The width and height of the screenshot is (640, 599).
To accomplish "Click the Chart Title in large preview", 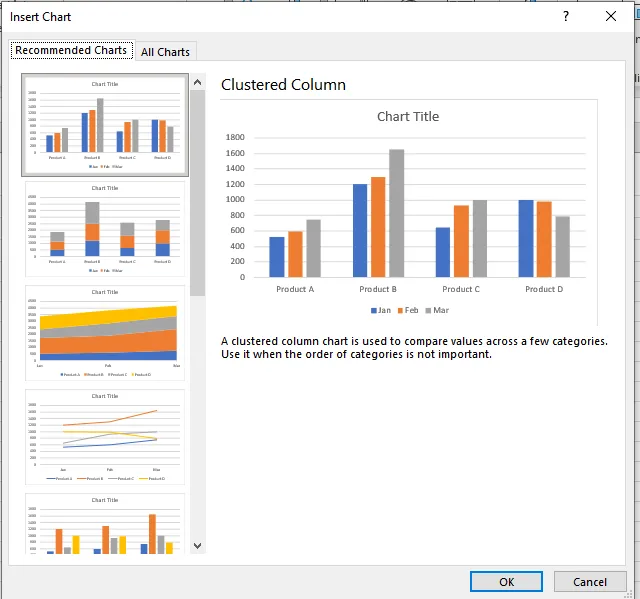I will coord(408,116).
